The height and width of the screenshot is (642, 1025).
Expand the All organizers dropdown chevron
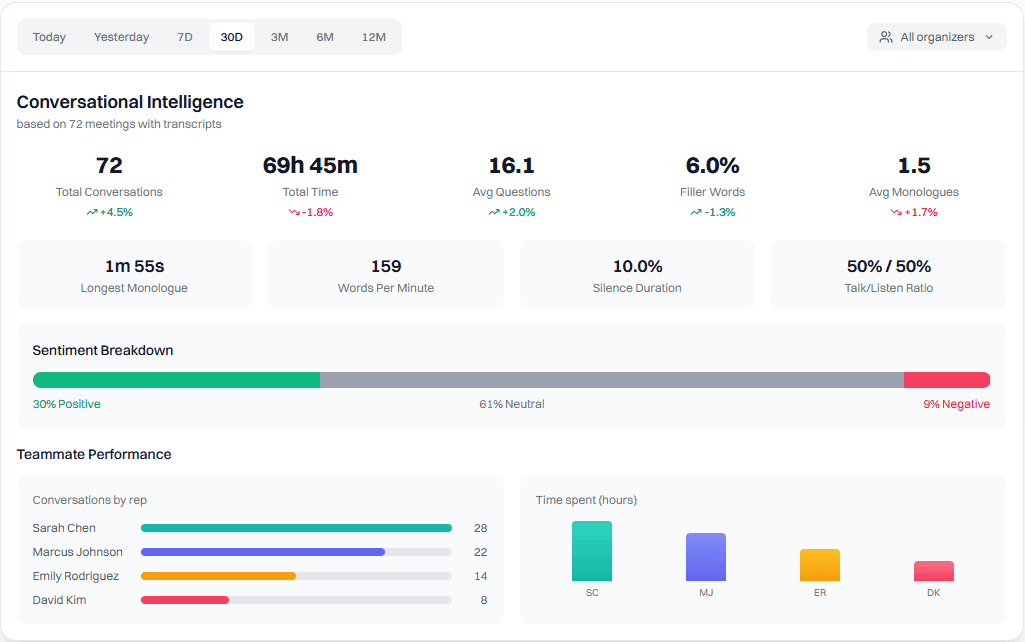coord(989,37)
